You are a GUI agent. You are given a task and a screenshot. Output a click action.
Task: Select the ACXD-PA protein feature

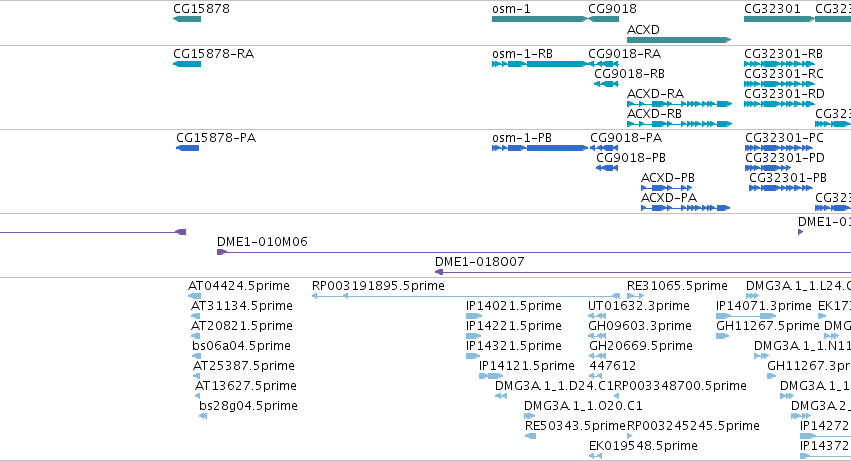click(x=685, y=209)
